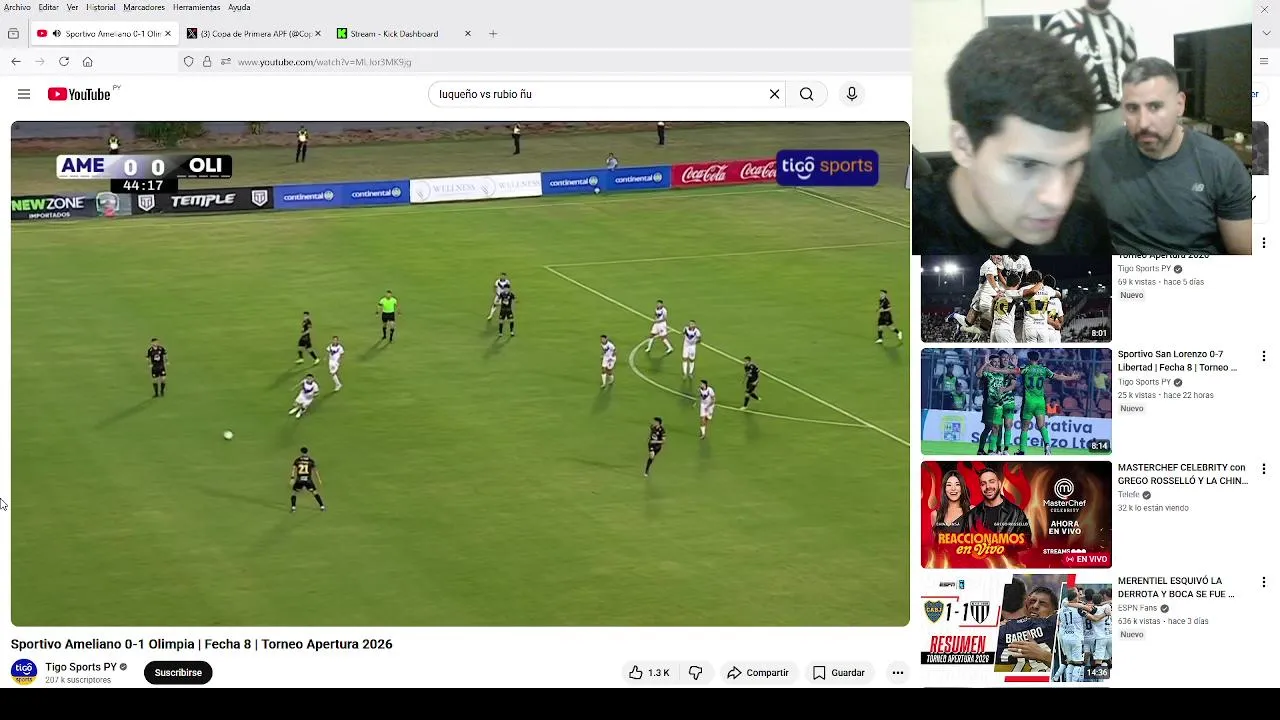Screen dimensions: 1280x720
Task: Close the Copa de Primera APF tab
Action: 318,34
